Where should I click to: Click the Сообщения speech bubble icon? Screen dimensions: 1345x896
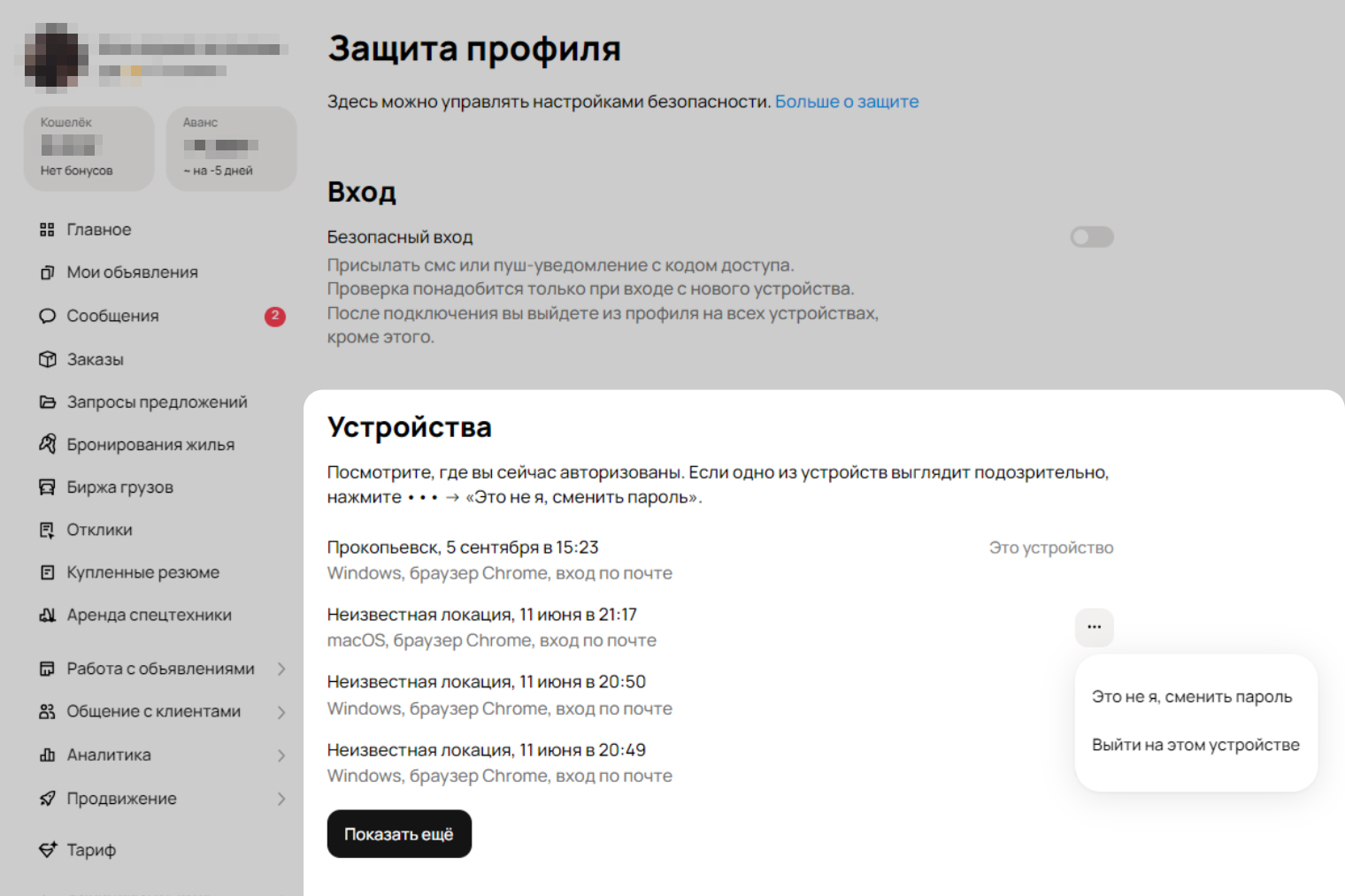coord(47,316)
